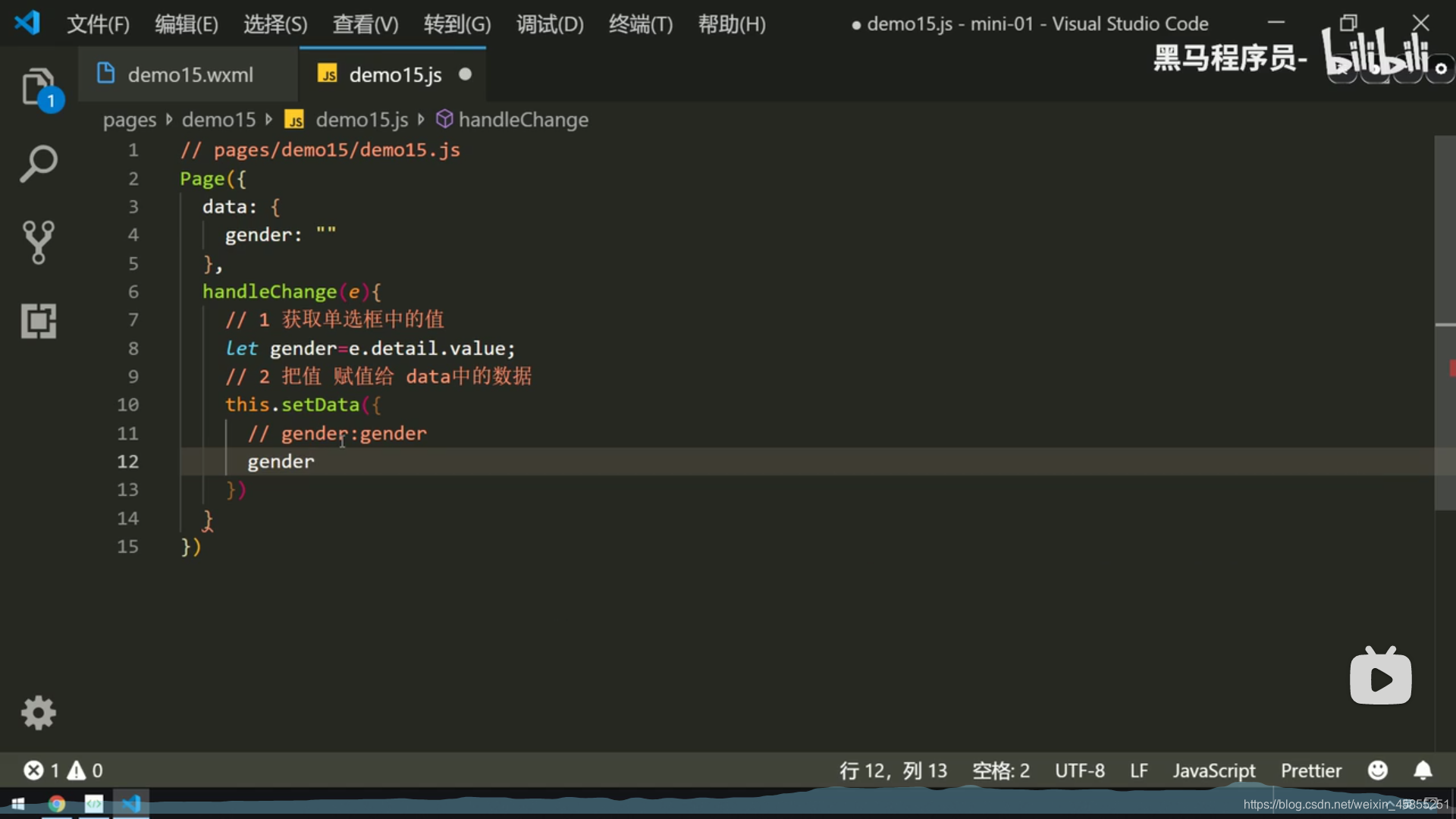
Task: Click the comment on line 11
Action: tap(337, 434)
